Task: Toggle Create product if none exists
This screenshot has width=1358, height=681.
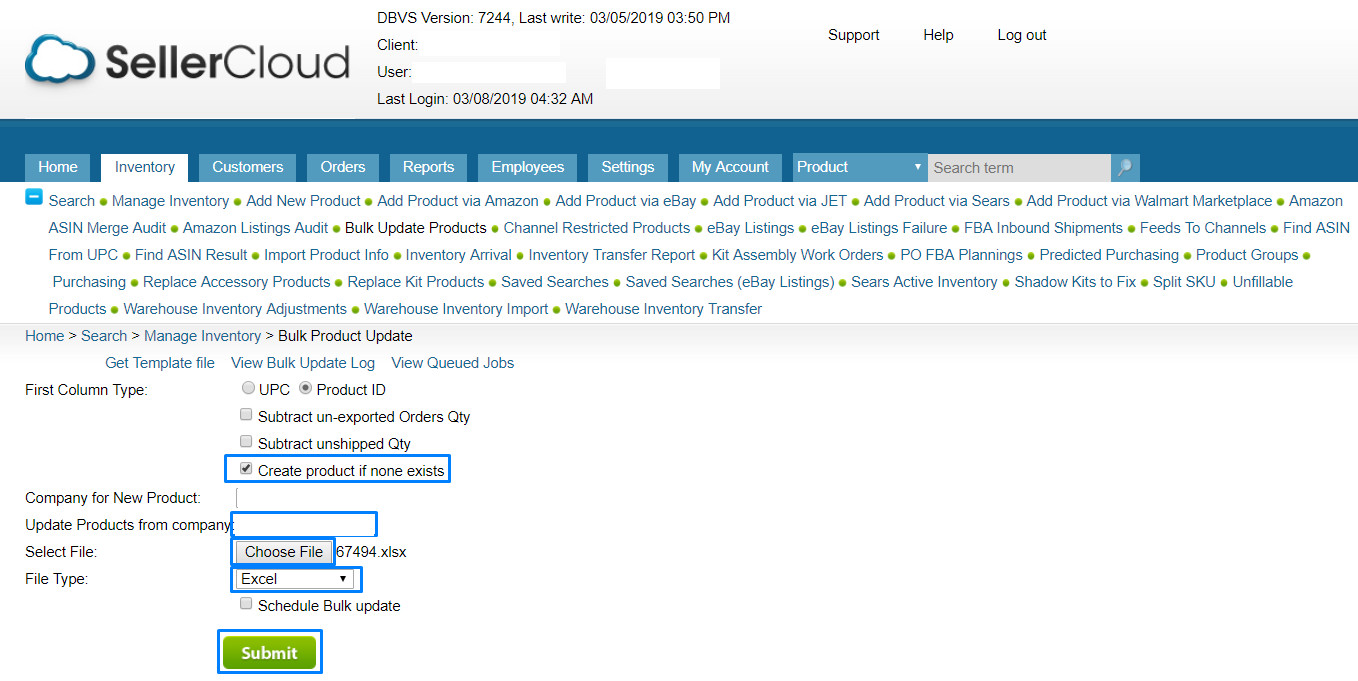Action: click(246, 469)
